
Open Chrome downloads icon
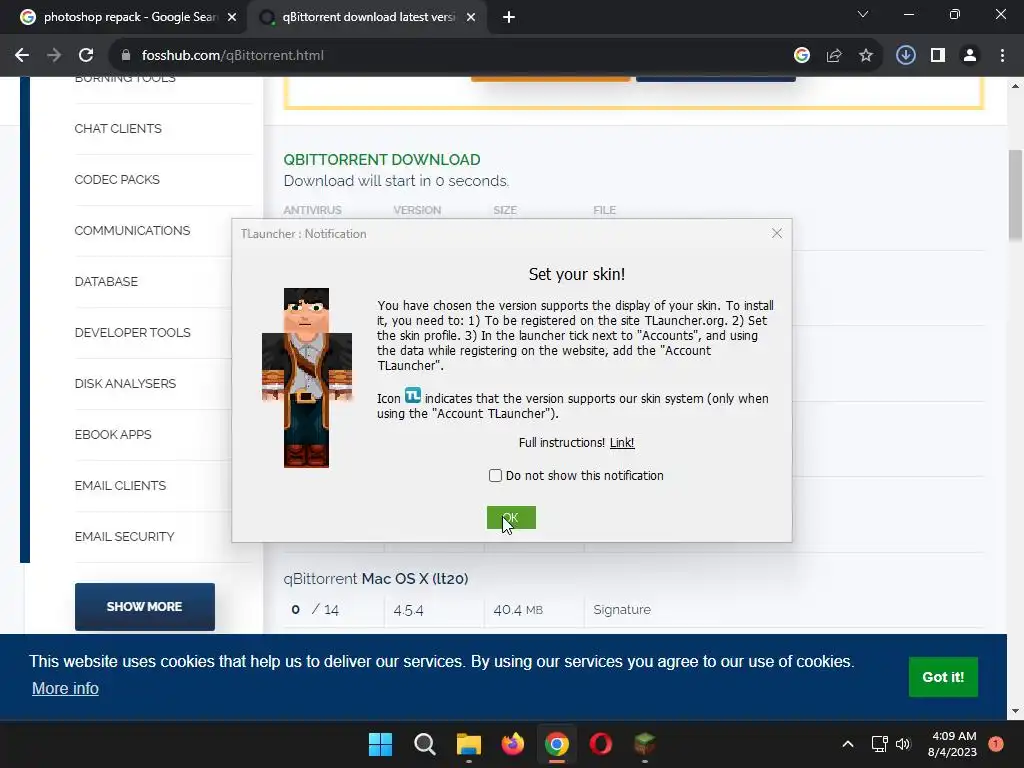906,56
